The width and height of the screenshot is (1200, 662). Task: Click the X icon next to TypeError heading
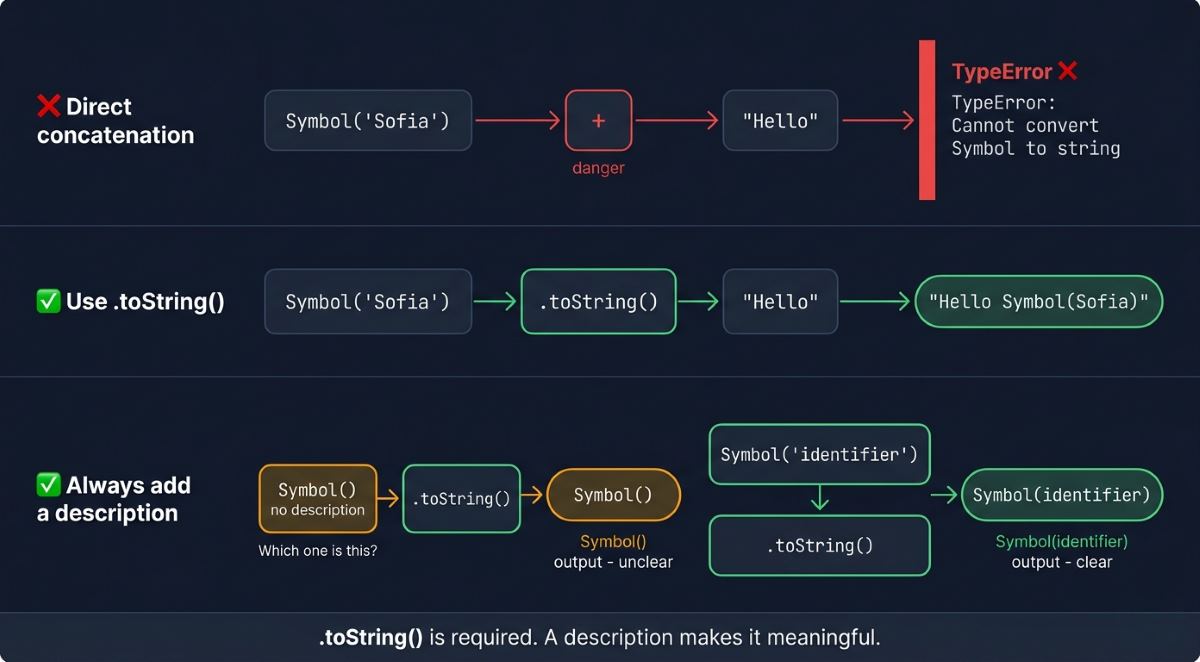(x=1068, y=71)
